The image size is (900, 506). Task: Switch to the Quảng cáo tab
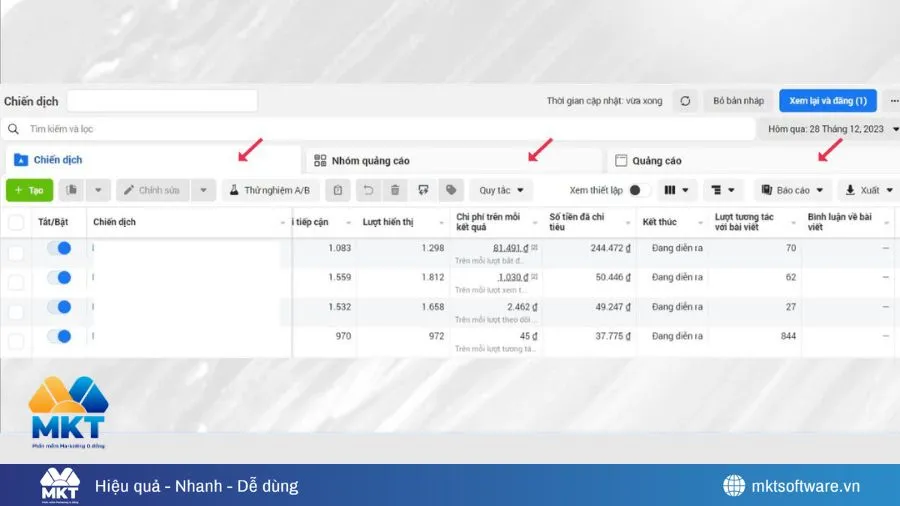[x=656, y=160]
